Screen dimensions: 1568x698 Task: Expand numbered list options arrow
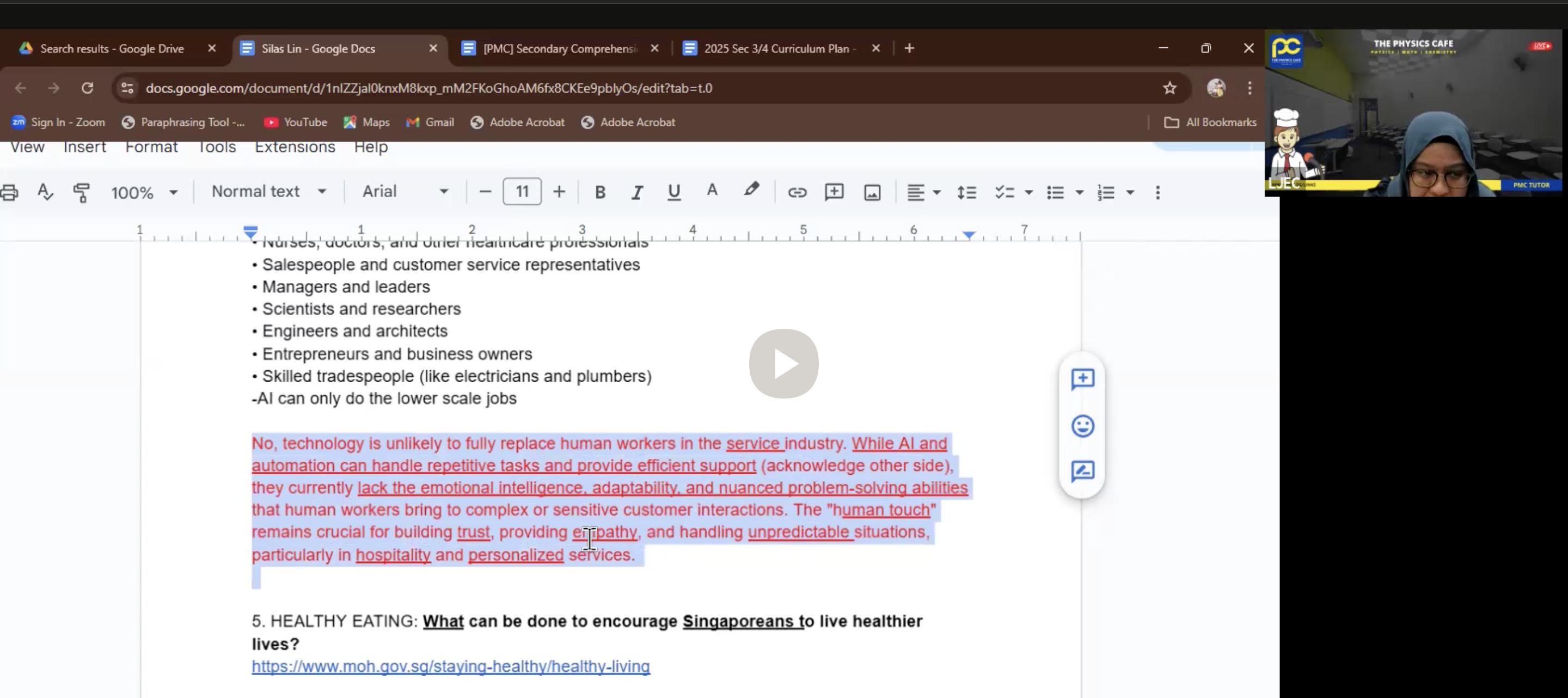click(x=1130, y=193)
